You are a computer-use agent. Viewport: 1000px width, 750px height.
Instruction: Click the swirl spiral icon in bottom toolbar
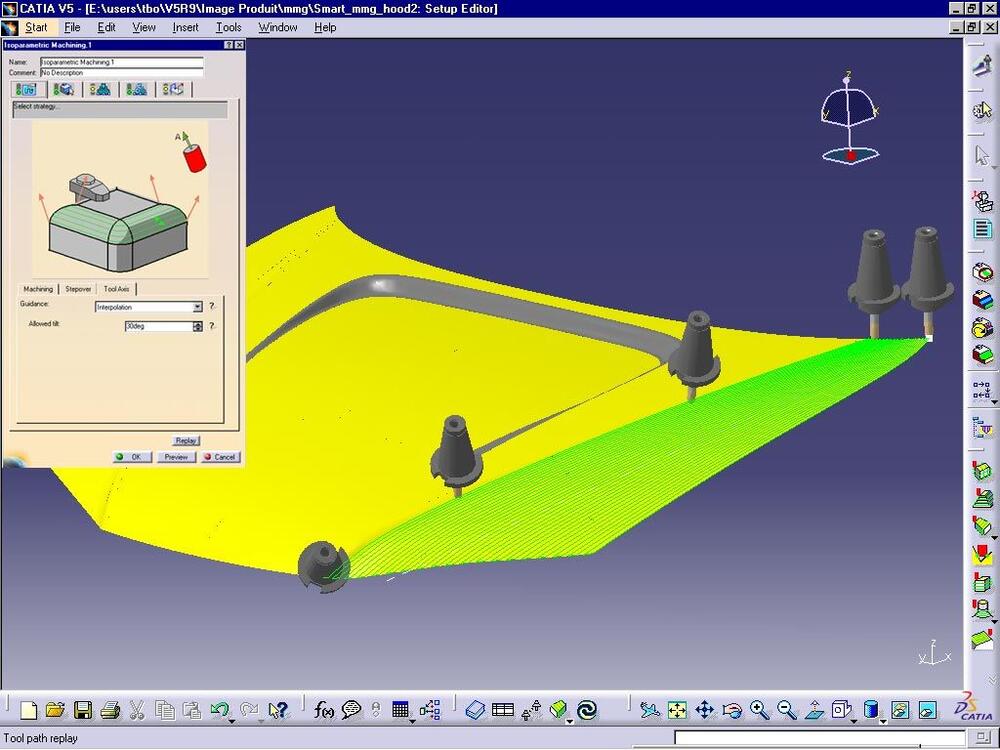pos(587,710)
